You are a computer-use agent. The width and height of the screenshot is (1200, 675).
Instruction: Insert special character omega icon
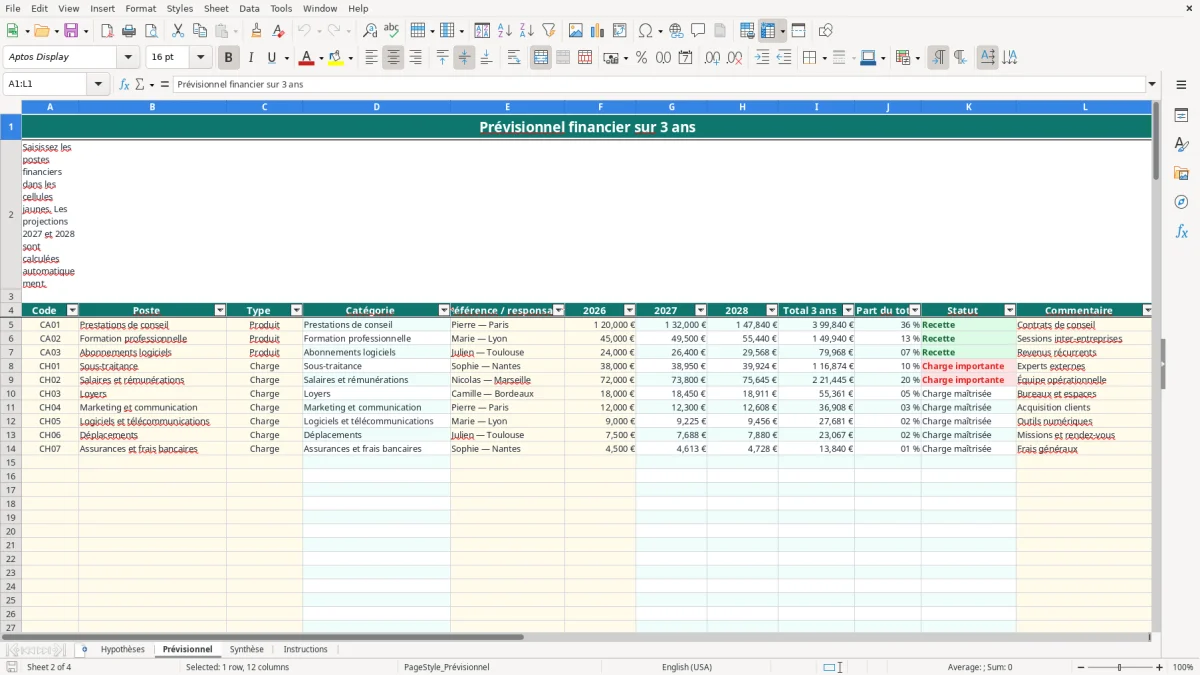(645, 31)
